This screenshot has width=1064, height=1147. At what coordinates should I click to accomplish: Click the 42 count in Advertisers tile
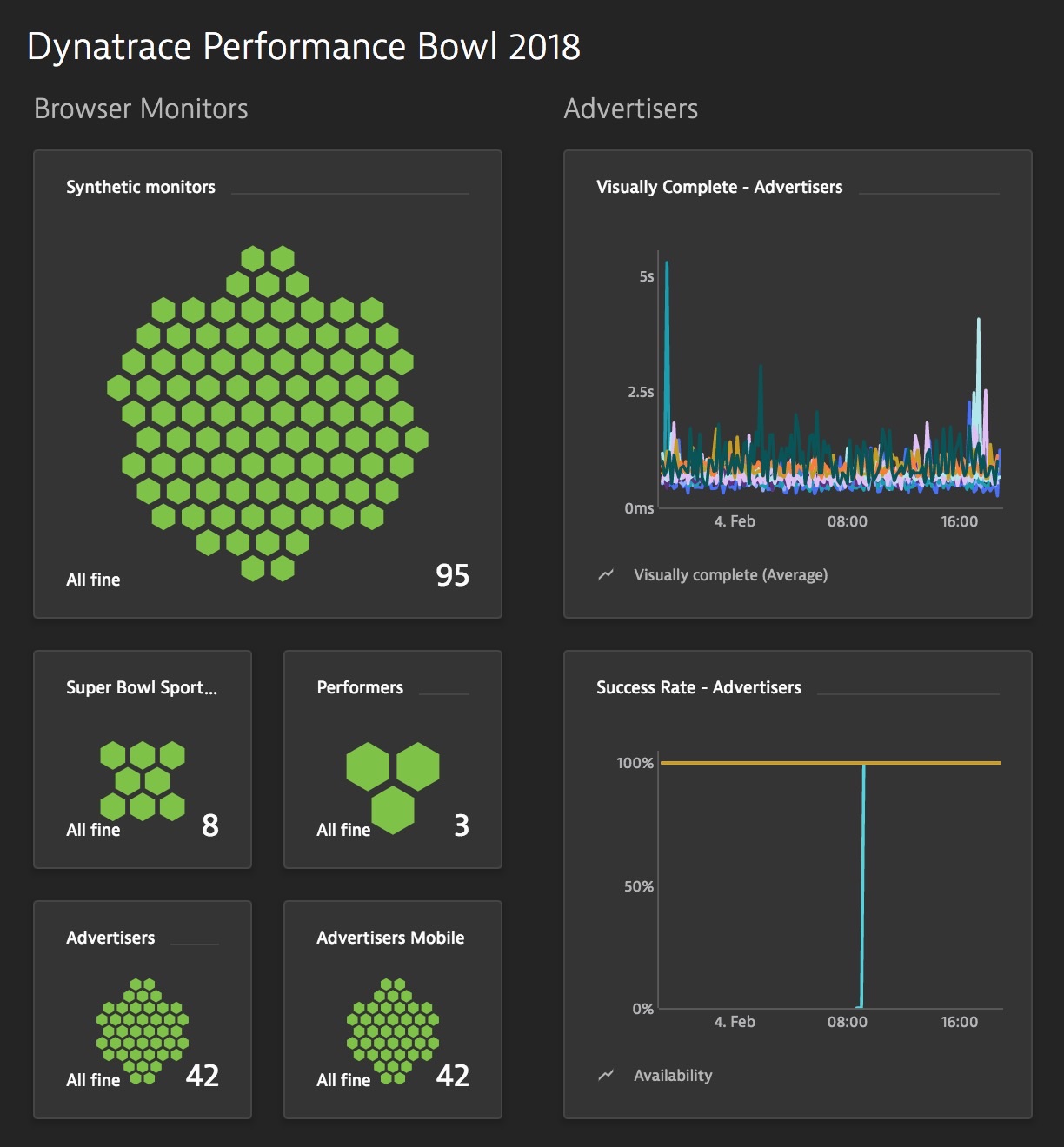pyautogui.click(x=203, y=1076)
